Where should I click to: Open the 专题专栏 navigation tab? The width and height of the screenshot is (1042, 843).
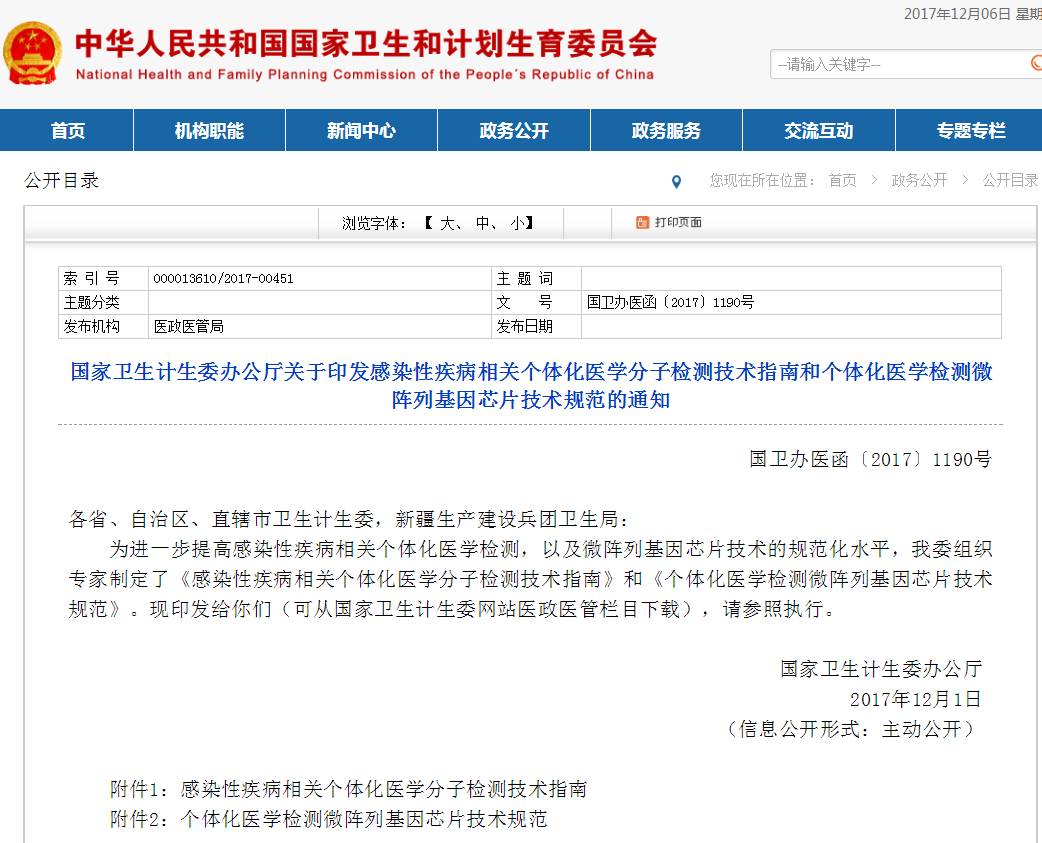[x=970, y=131]
